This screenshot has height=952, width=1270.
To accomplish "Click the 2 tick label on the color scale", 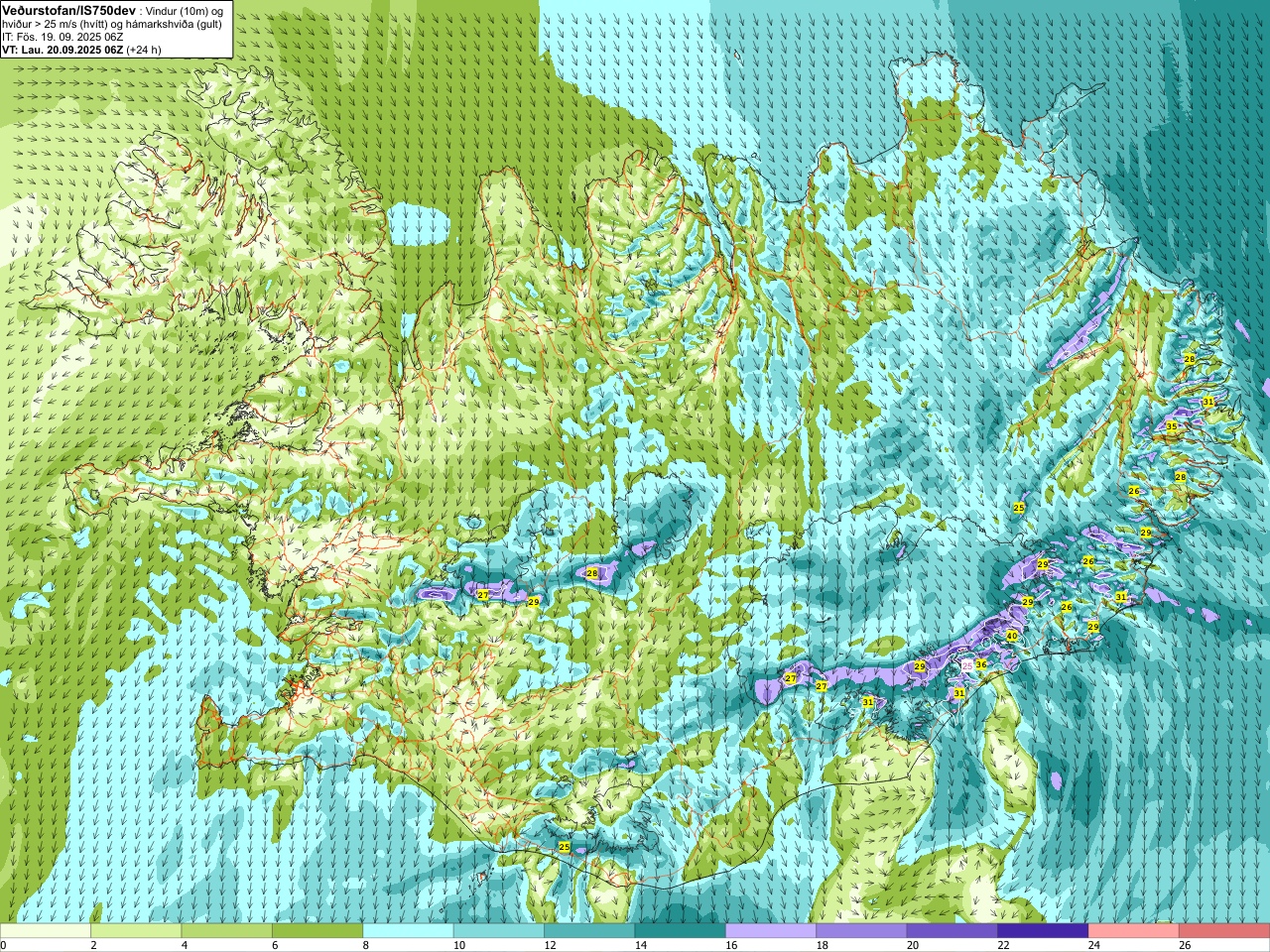I will point(93,945).
